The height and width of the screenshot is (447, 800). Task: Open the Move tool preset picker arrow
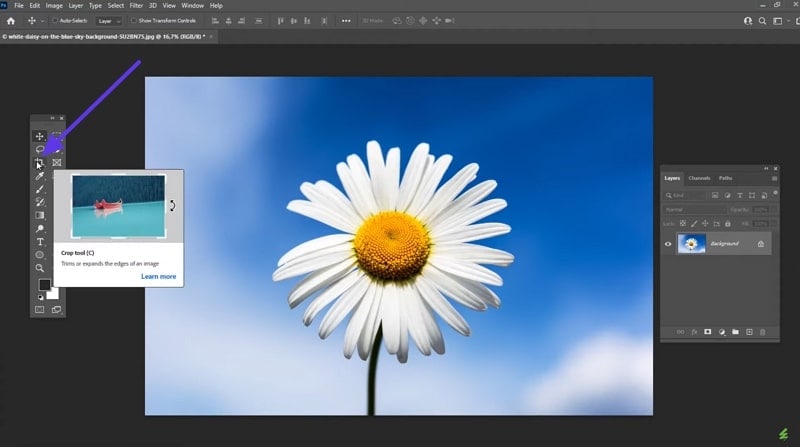tap(42, 21)
